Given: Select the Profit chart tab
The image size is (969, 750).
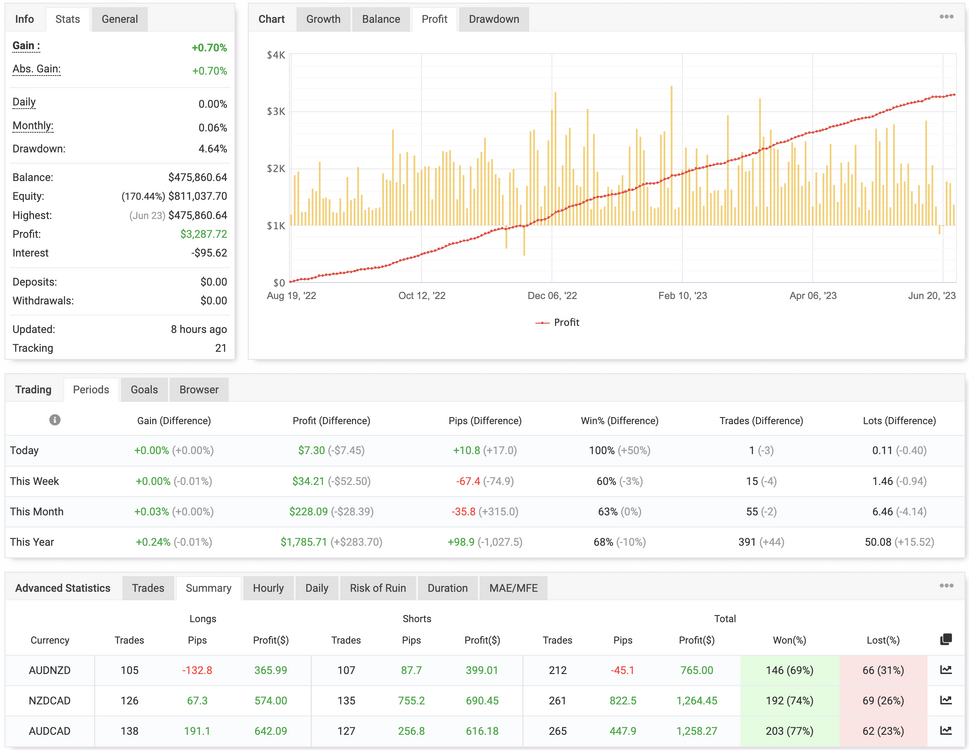Looking at the screenshot, I should point(434,19).
